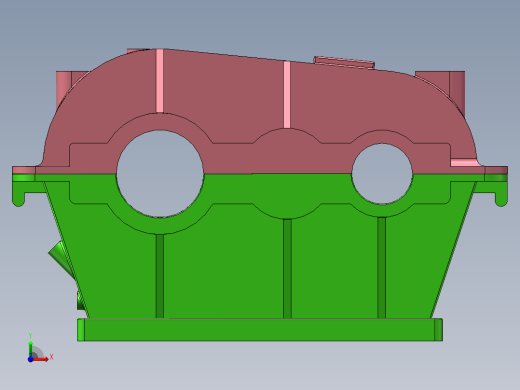Click the blue origin ball of triad

point(30,359)
